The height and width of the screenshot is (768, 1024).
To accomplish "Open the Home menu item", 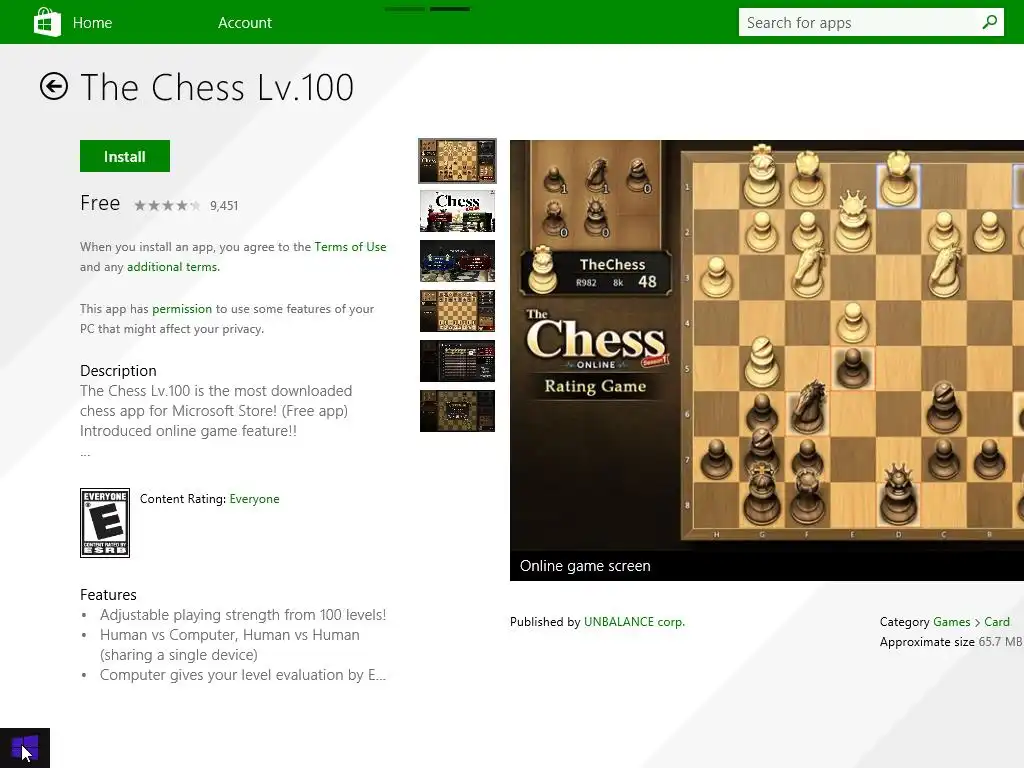I will click(x=92, y=23).
